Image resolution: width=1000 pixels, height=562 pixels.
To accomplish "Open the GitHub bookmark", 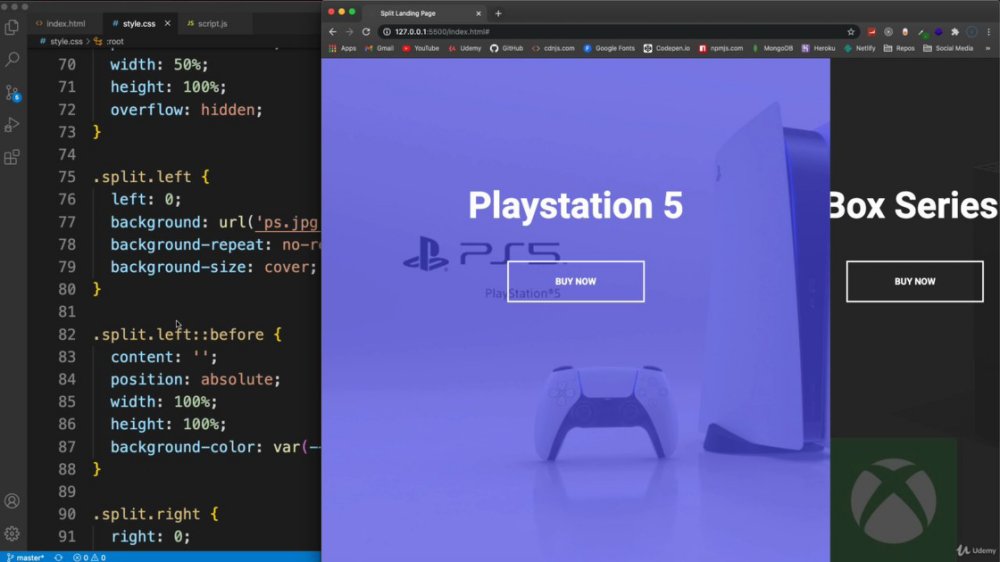I will tap(506, 48).
